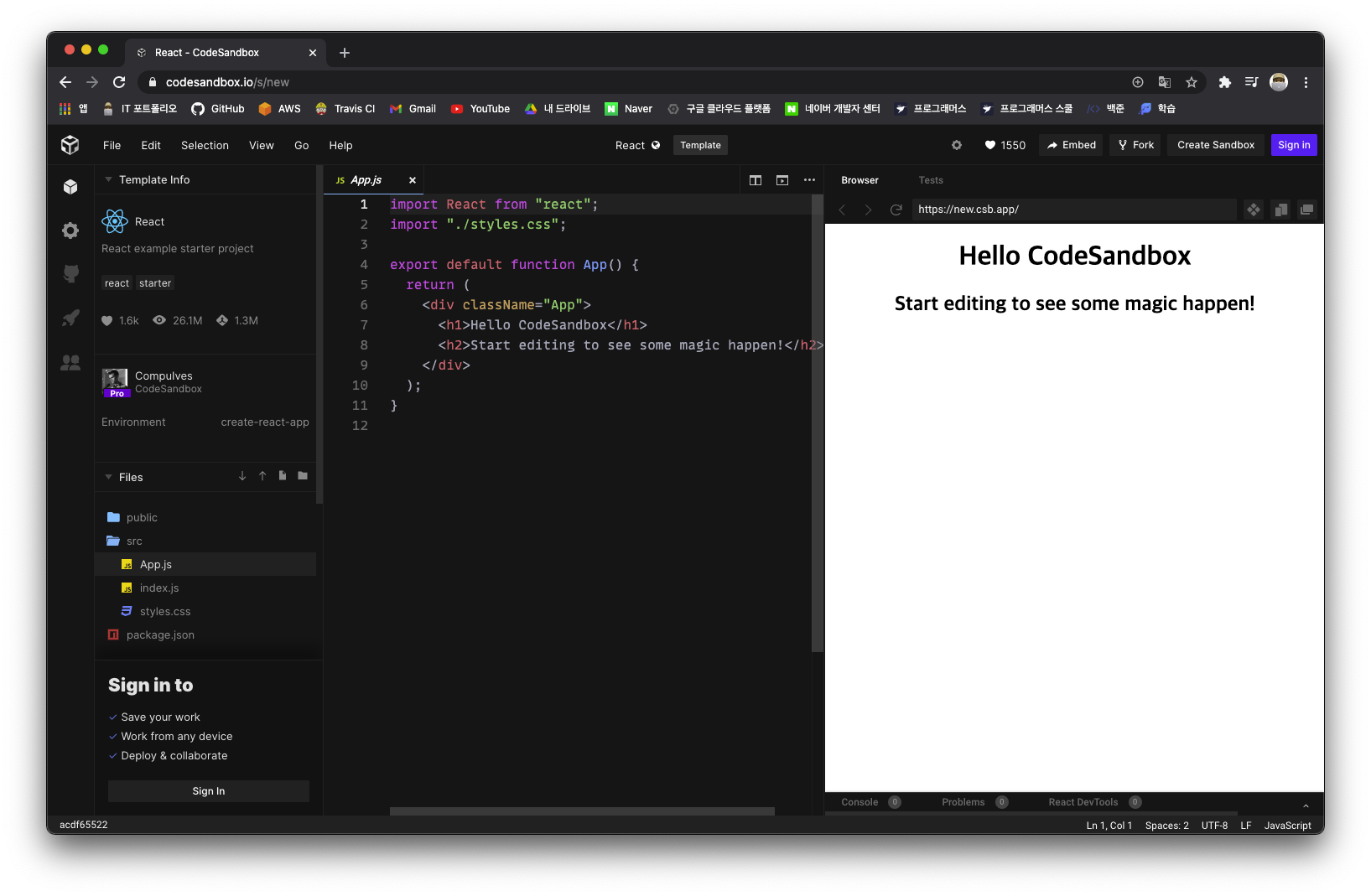
Task: Bookmark this page with the star icon
Action: 1192,82
